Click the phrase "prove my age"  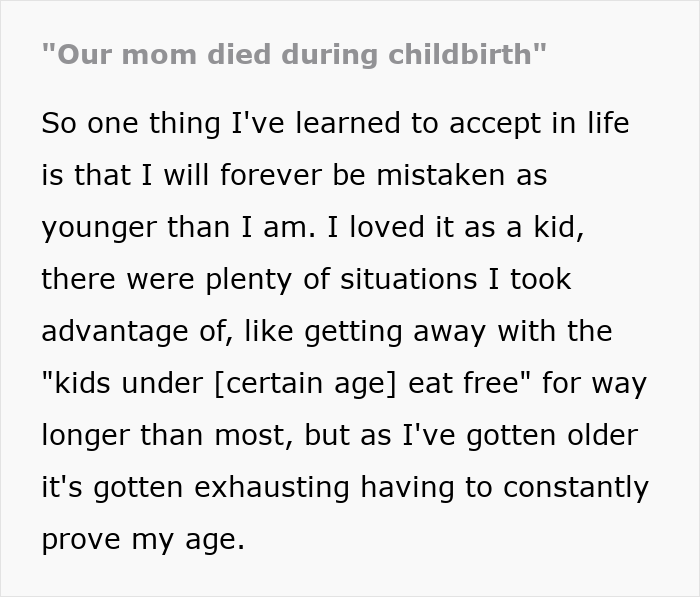click(142, 539)
